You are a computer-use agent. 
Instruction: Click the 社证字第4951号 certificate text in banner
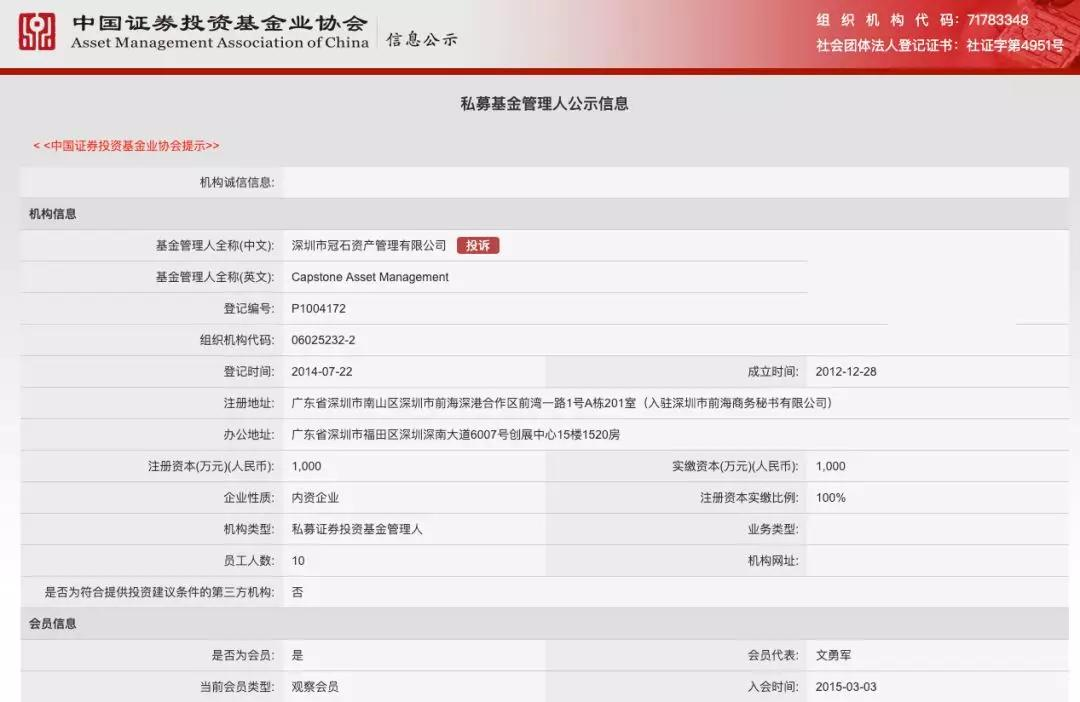click(x=1014, y=45)
